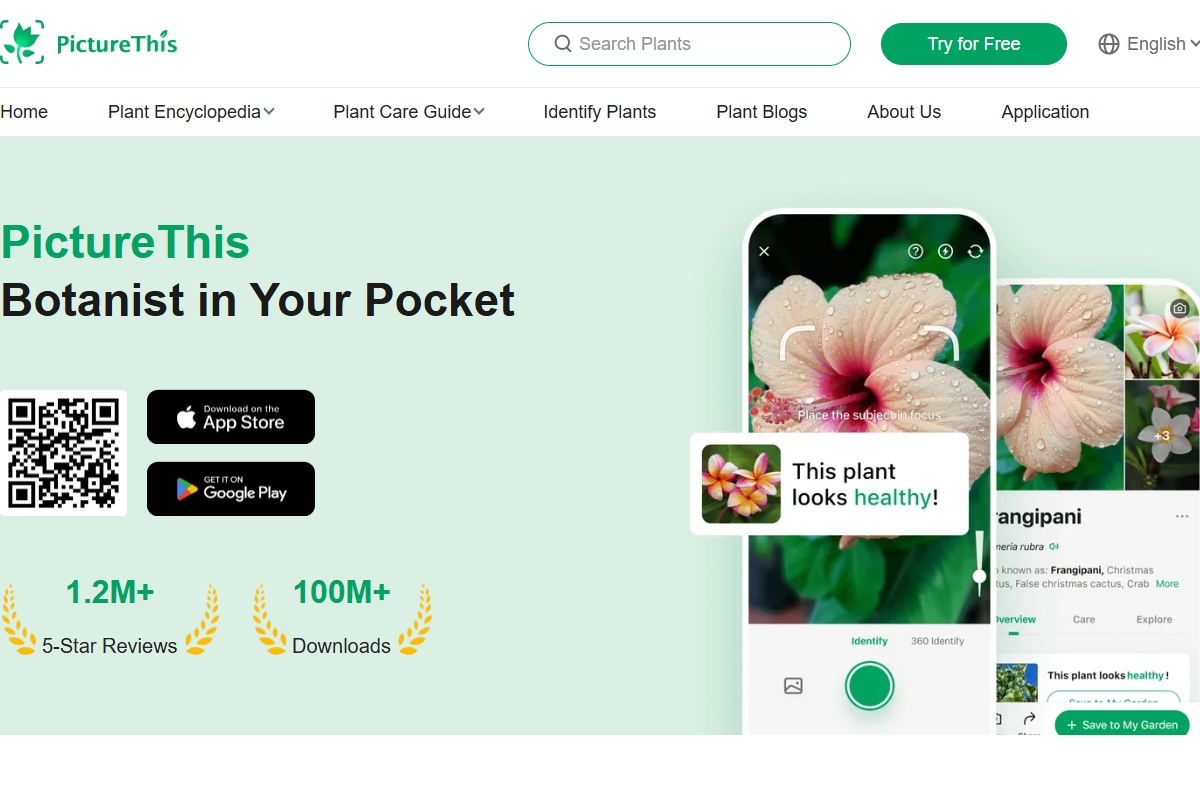Click the frangipani thumbnail in health card
Image resolution: width=1200 pixels, height=800 pixels.
[741, 484]
